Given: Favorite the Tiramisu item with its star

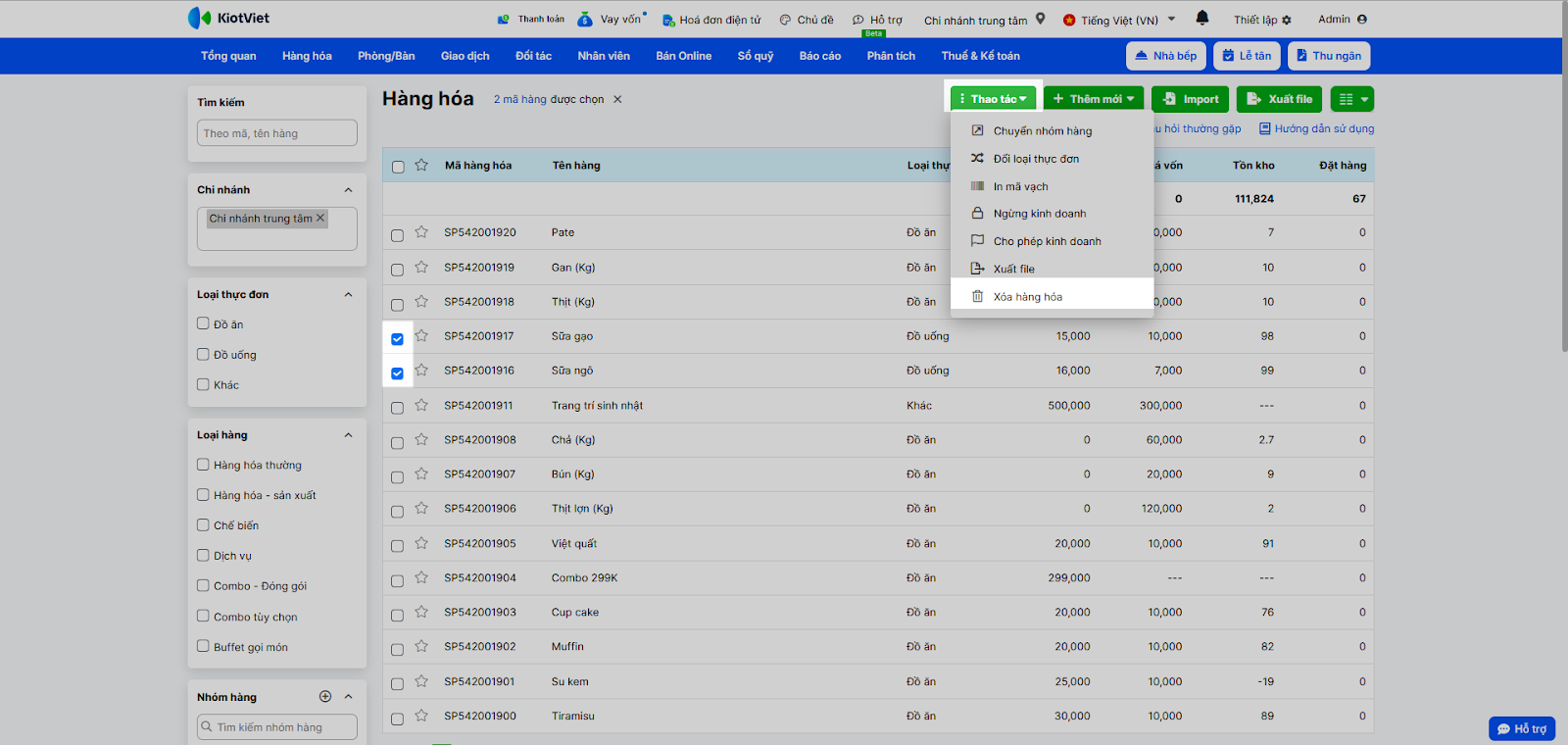Looking at the screenshot, I should [421, 716].
